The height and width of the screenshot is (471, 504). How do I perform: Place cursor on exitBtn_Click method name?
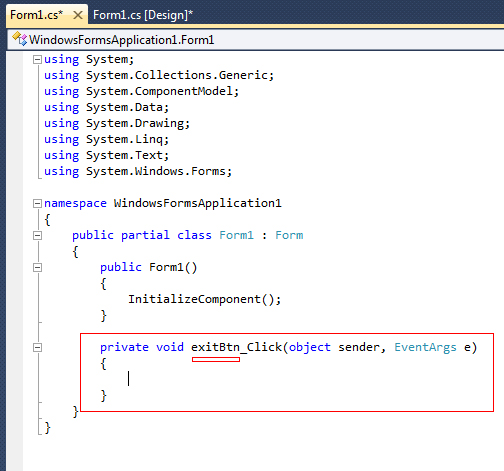[236, 347]
